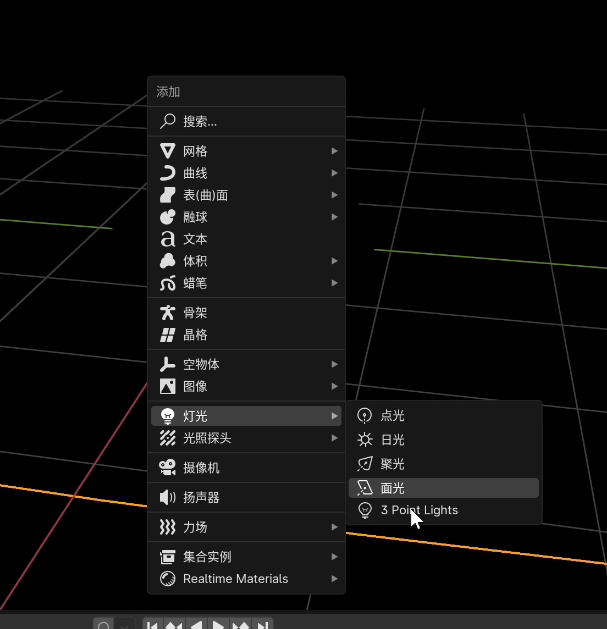Image resolution: width=607 pixels, height=629 pixels.
Task: Jump to the previous keyframe
Action: pos(174,624)
